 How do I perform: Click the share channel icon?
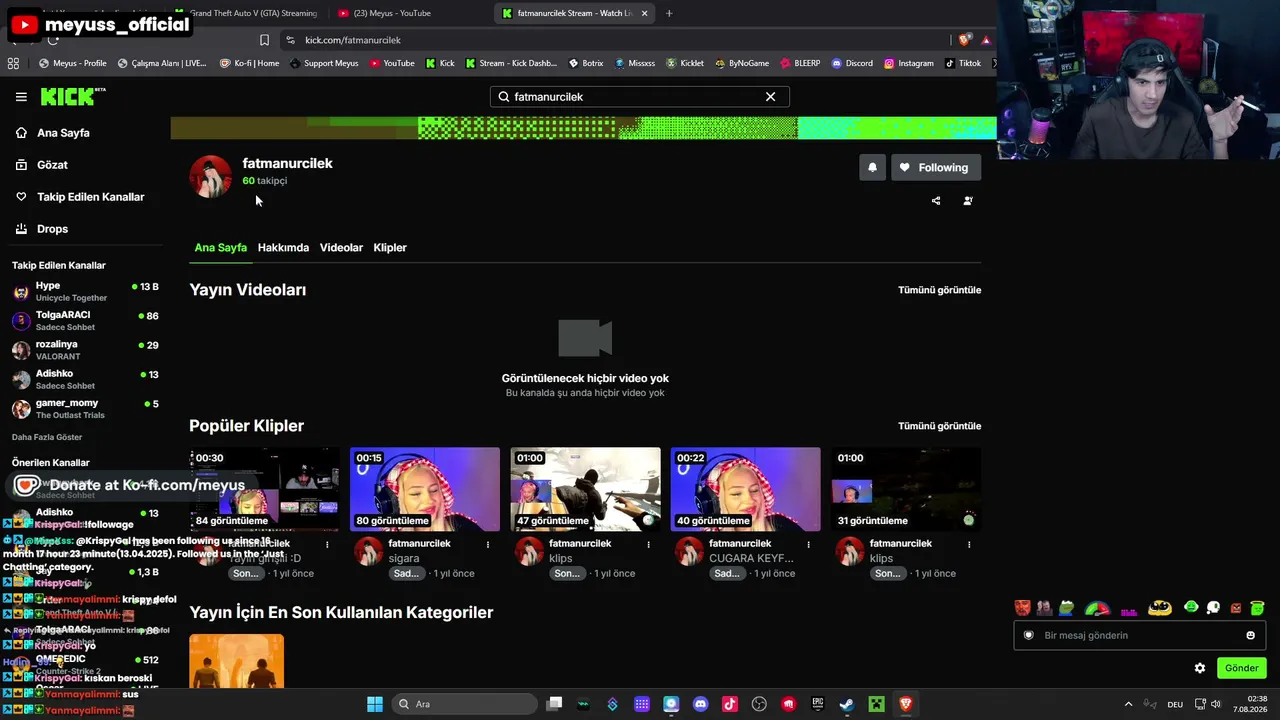pos(936,201)
